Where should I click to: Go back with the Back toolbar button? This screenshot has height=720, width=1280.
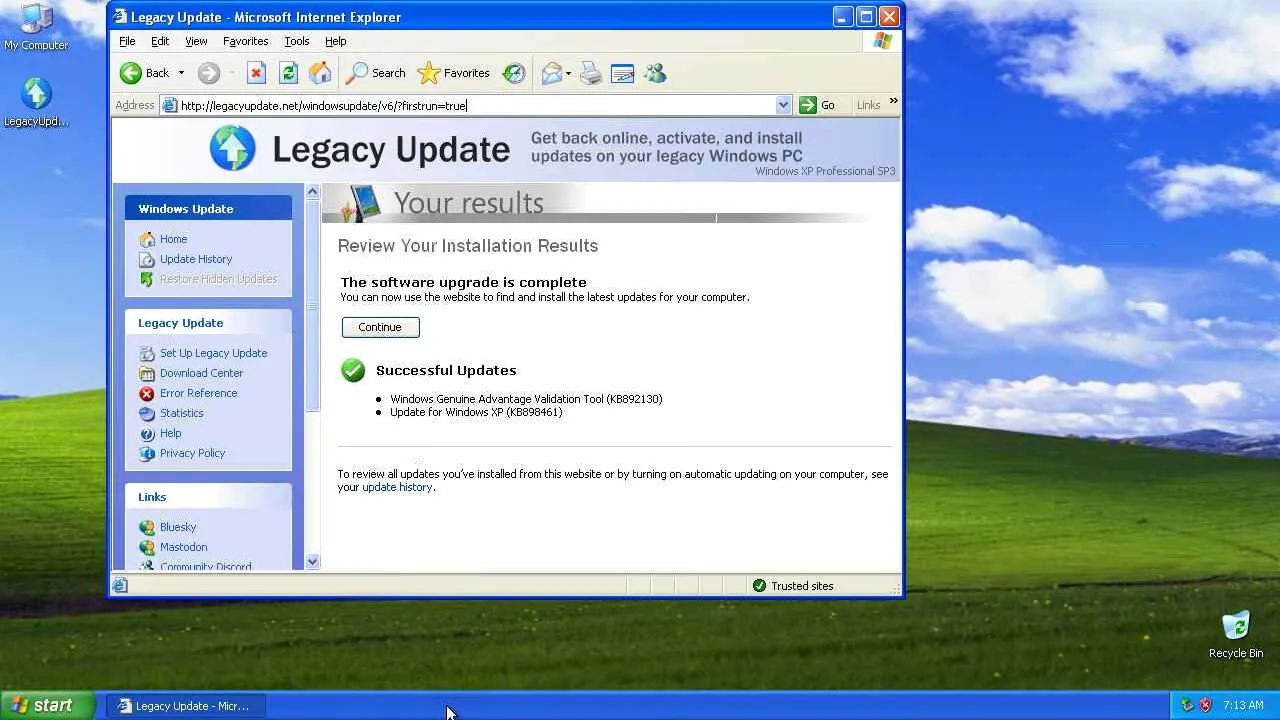click(x=146, y=73)
